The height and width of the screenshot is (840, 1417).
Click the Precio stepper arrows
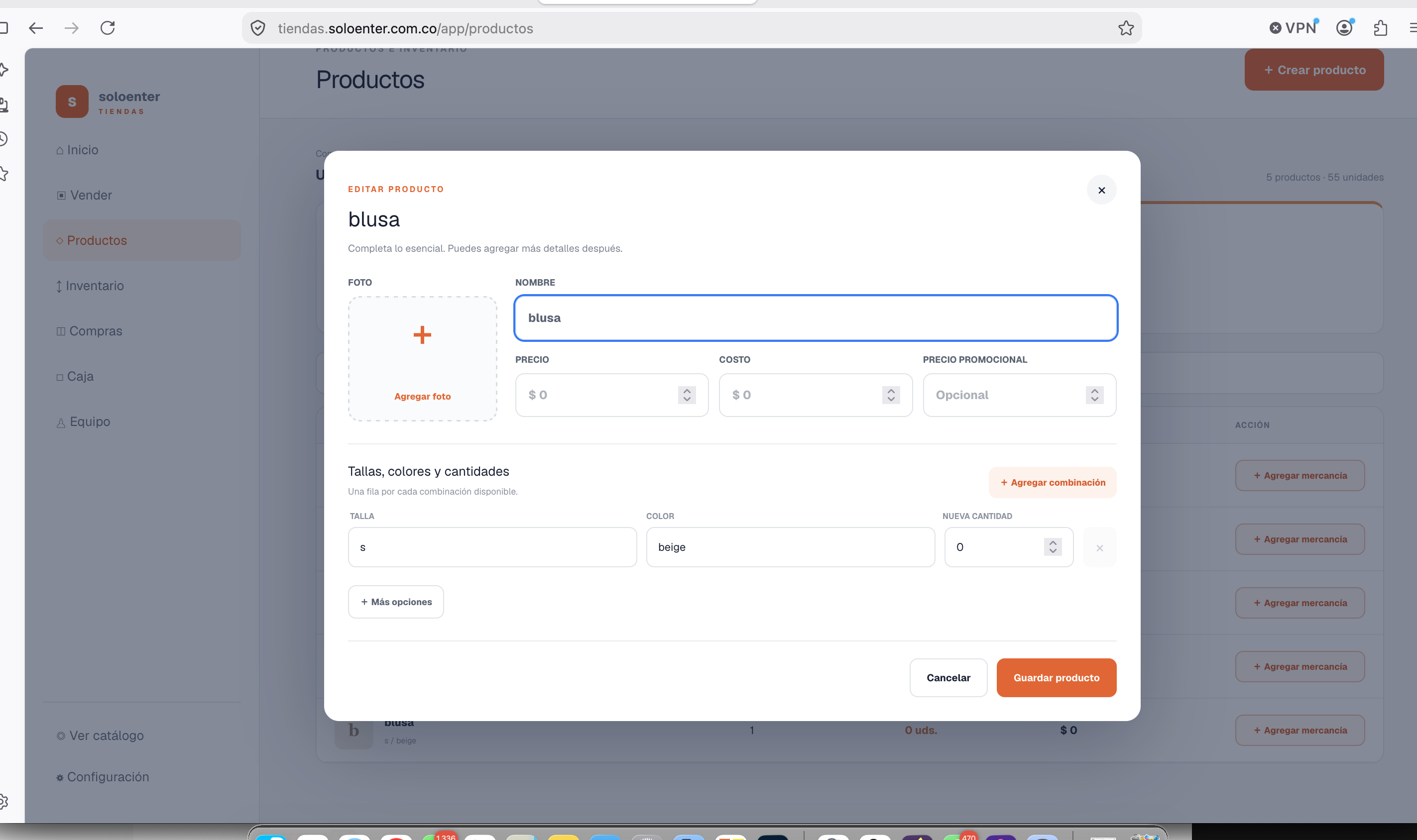click(x=687, y=395)
